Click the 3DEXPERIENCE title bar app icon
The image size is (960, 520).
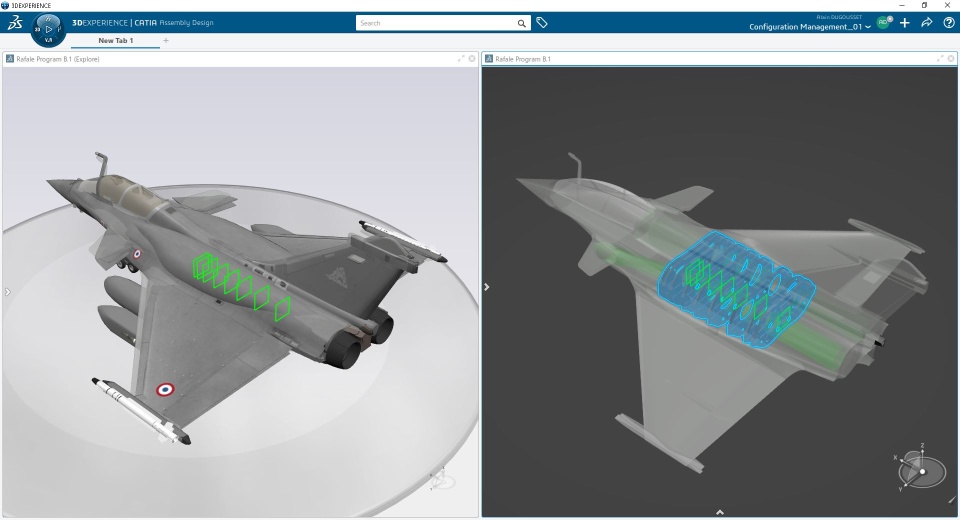pyautogui.click(x=6, y=6)
